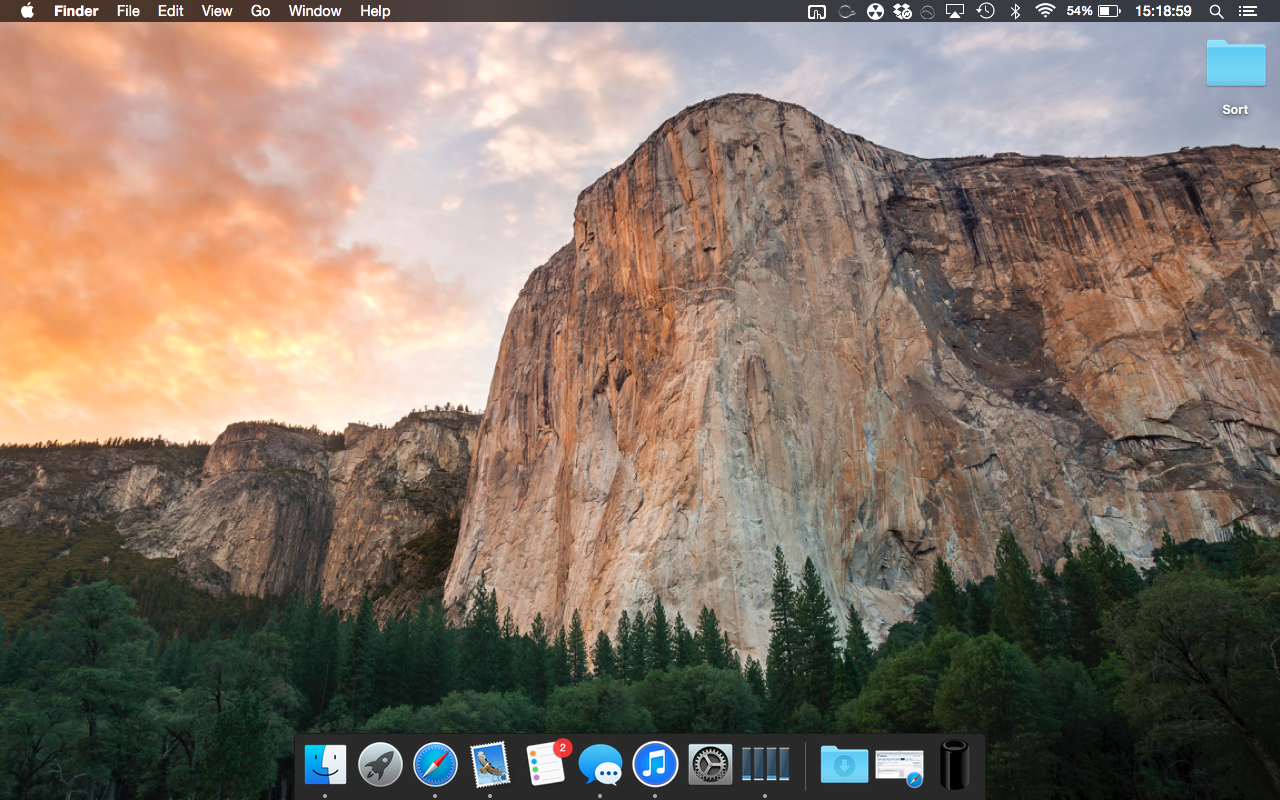Open the blue vertical bars app in Dock

click(x=765, y=765)
